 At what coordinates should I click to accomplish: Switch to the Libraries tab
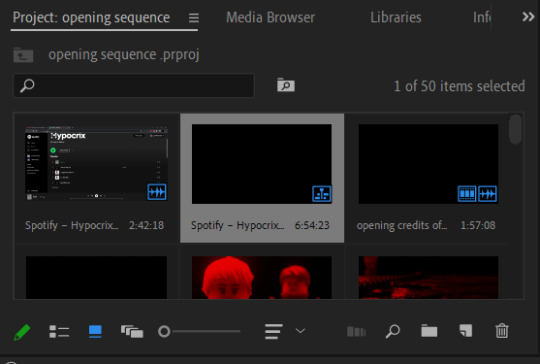396,17
